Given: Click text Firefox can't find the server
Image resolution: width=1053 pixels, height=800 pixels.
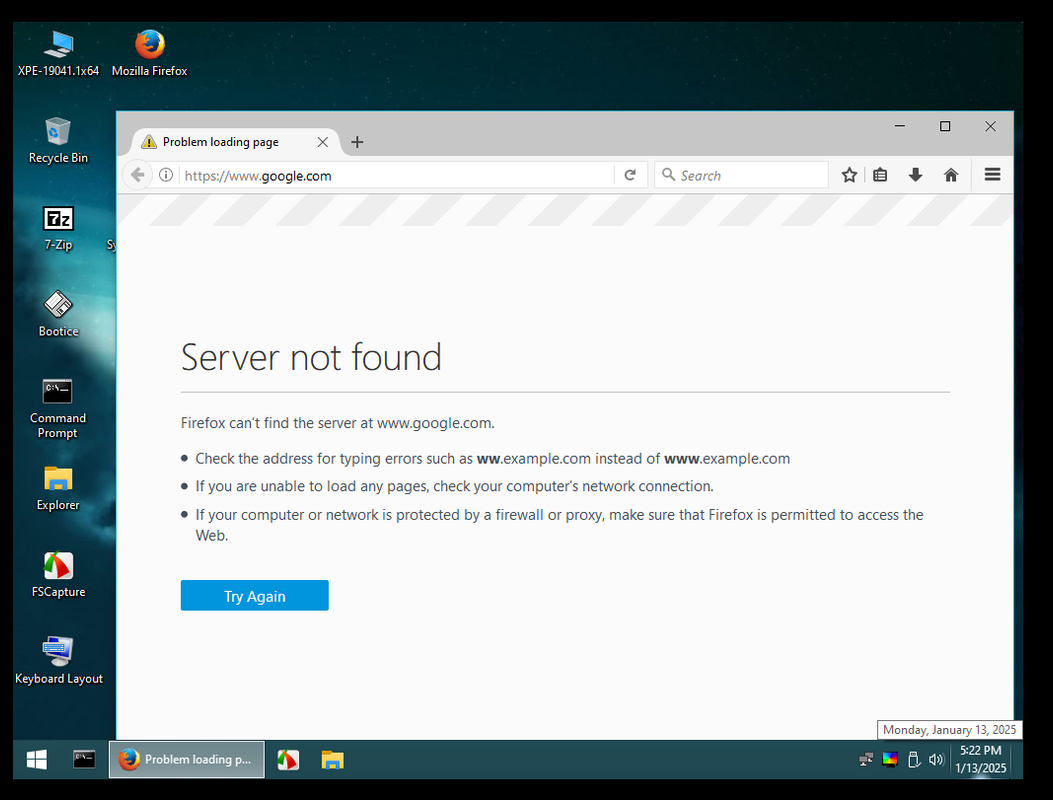Looking at the screenshot, I should coord(337,423).
